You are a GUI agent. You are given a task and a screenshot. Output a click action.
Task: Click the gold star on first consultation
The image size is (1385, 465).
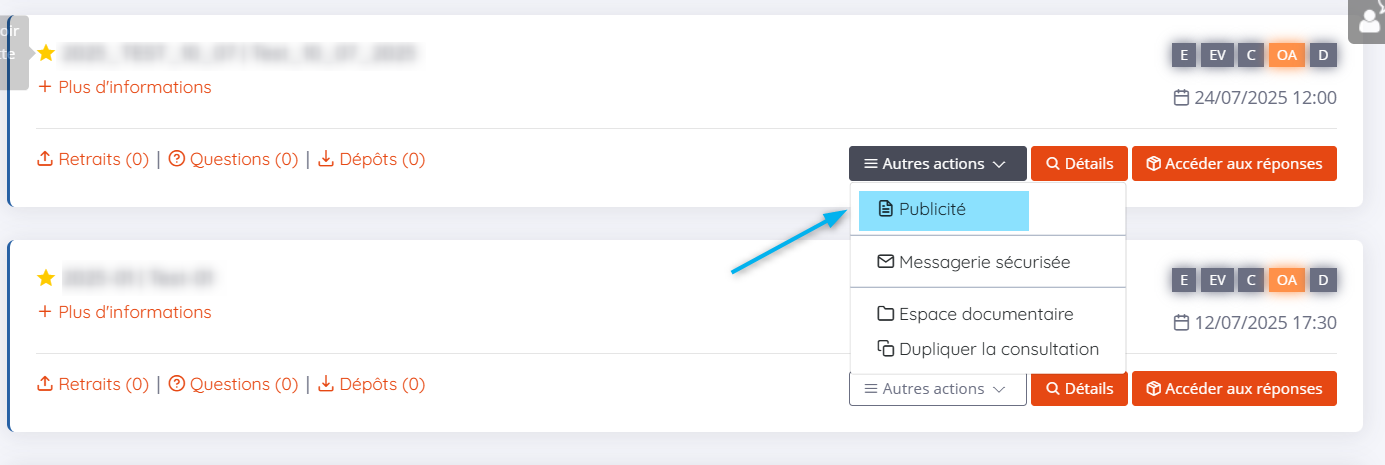(46, 53)
